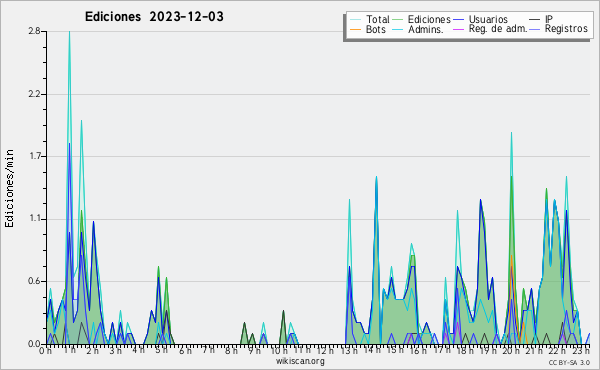Click the 0.0 y-axis value

pos(34,344)
